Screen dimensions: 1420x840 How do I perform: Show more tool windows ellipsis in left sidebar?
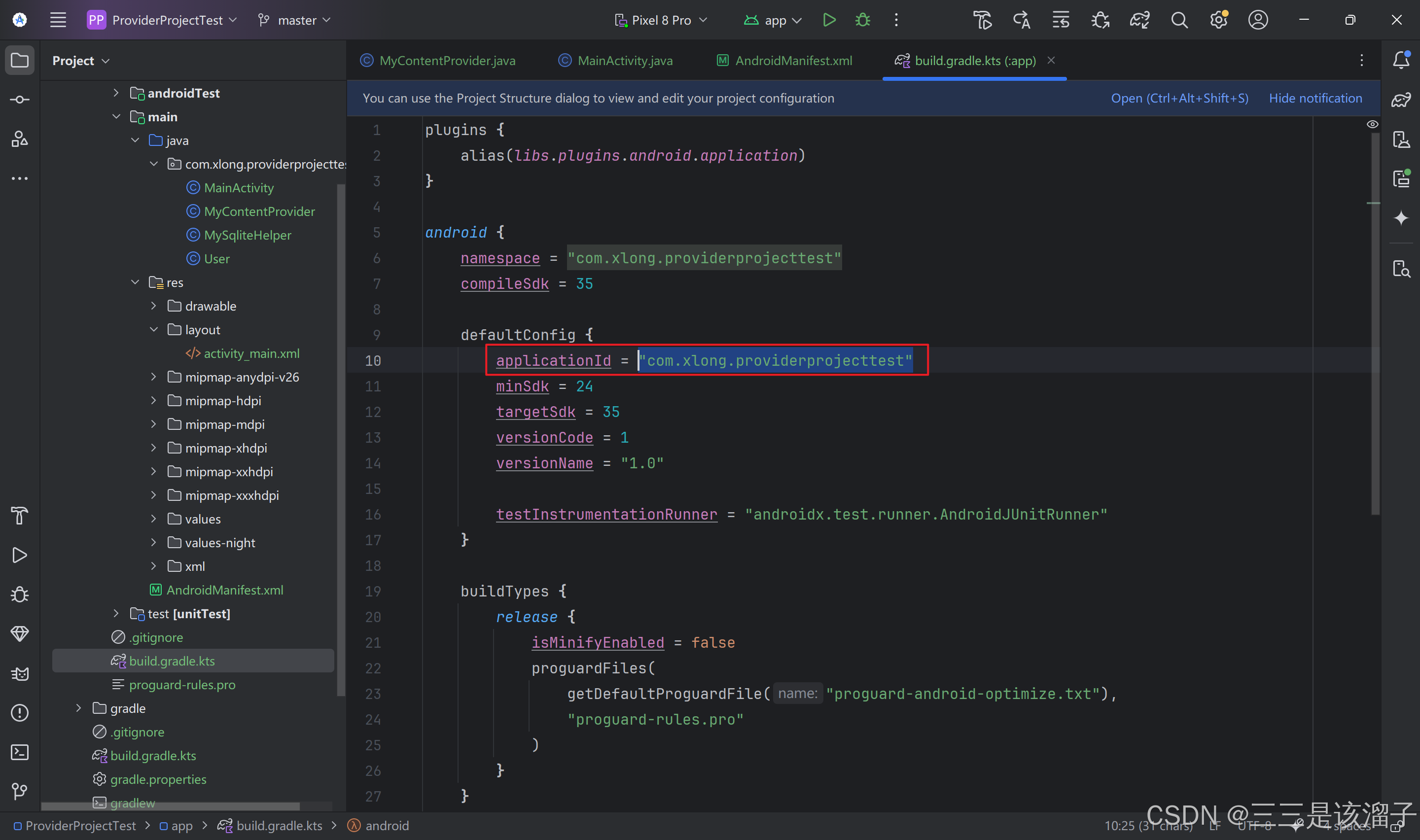coord(20,178)
